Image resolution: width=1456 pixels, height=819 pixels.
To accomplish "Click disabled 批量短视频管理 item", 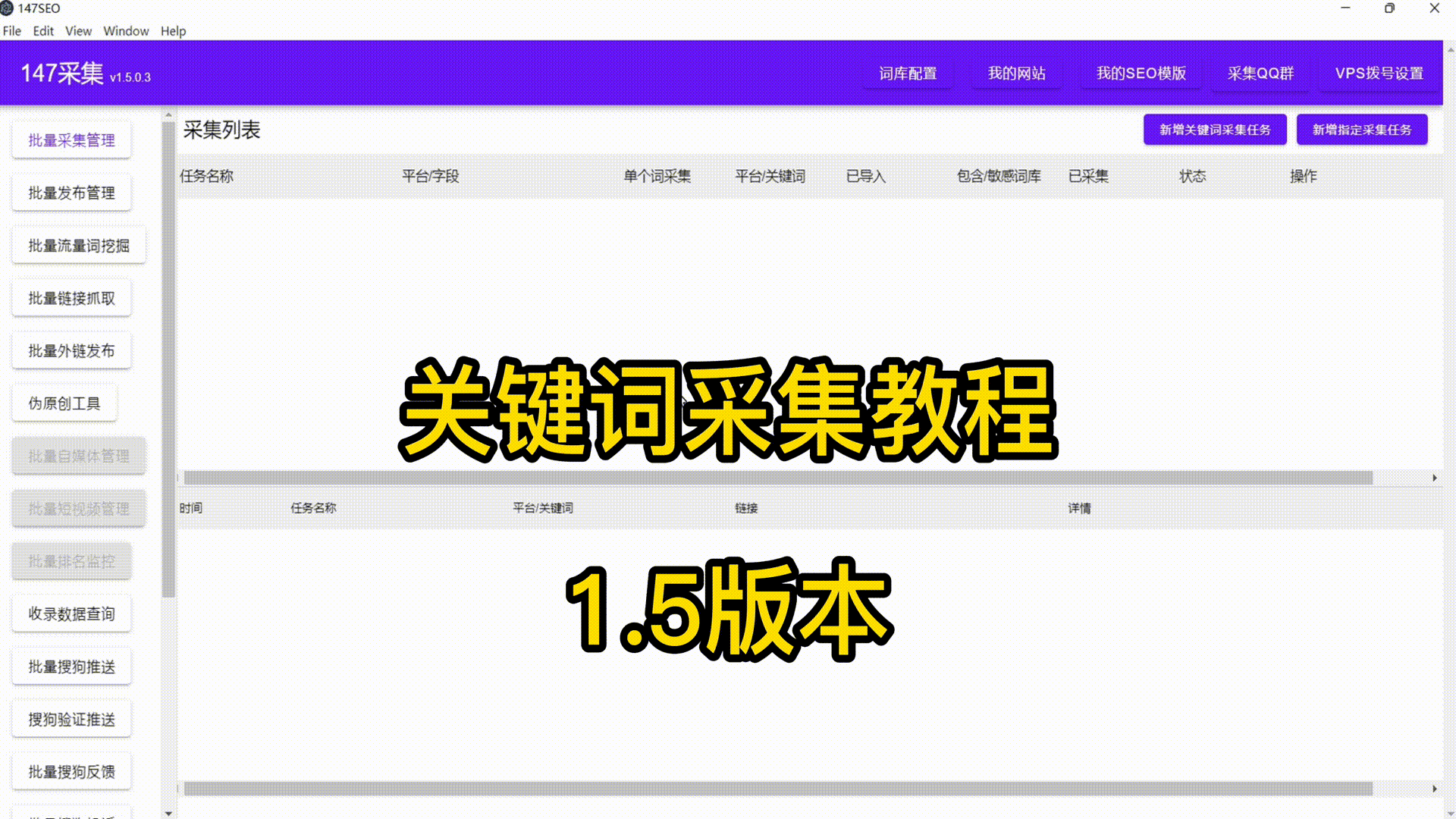I will click(79, 509).
